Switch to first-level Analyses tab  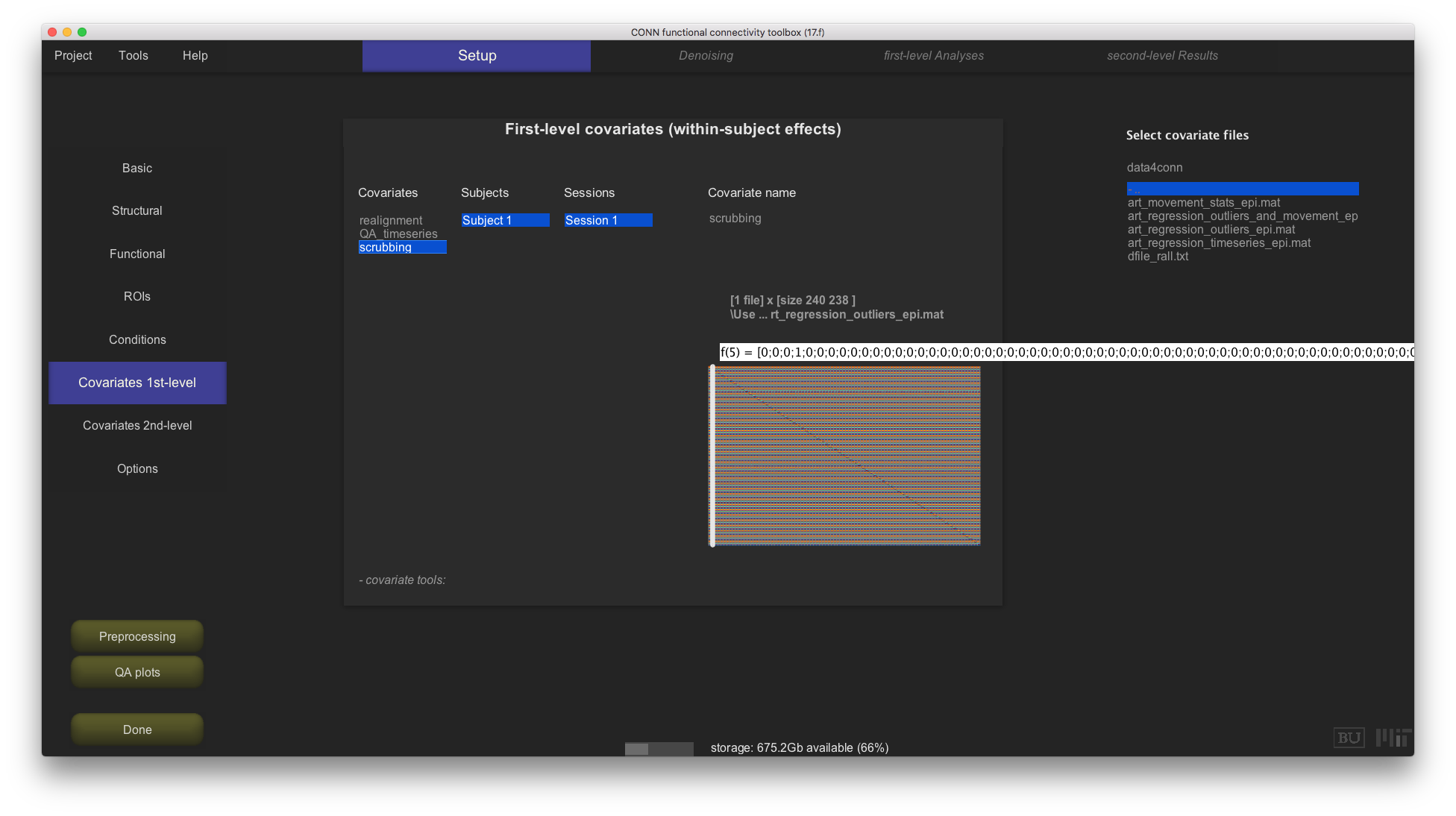(x=933, y=55)
